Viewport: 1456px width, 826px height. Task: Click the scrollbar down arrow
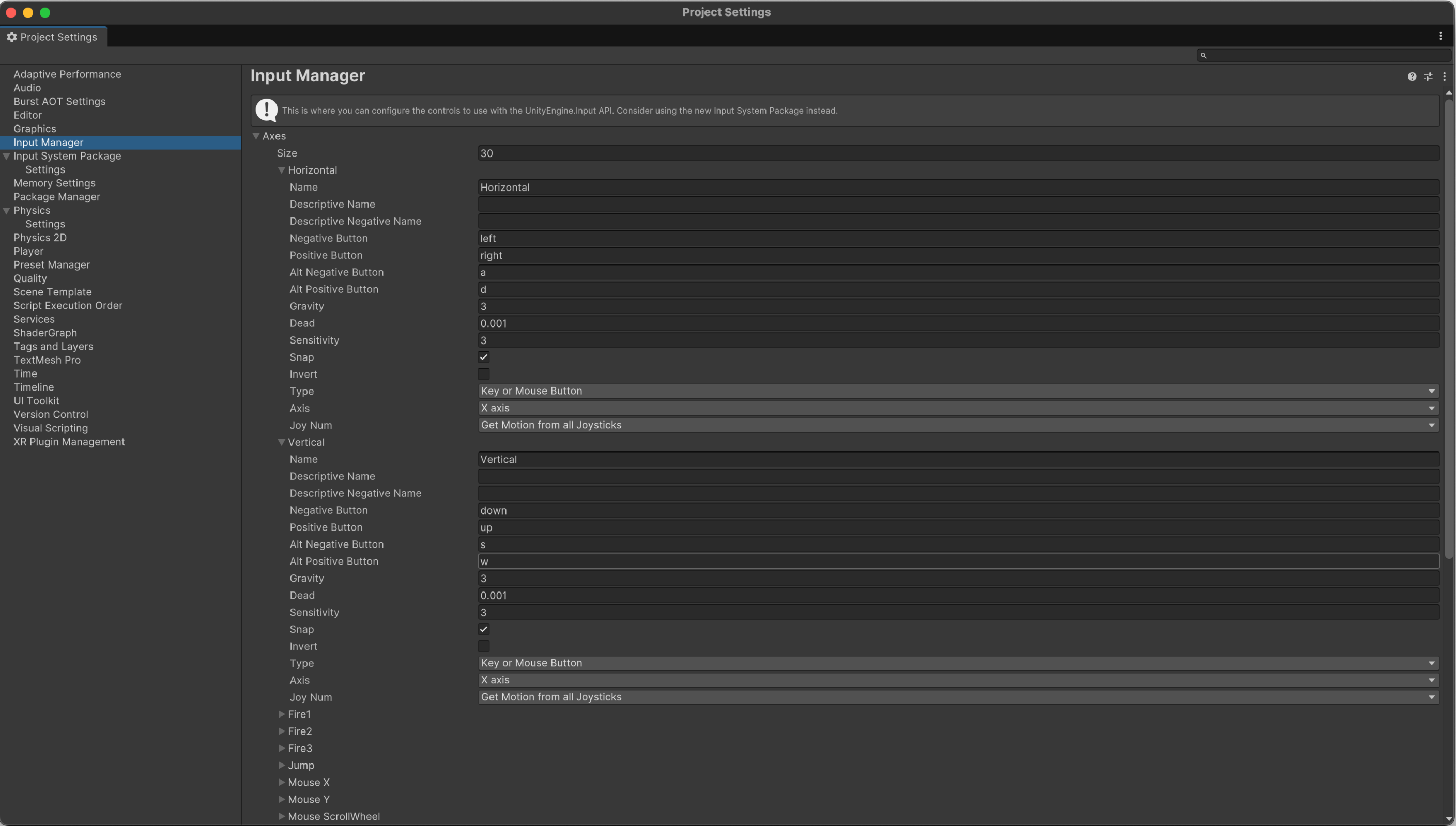(x=1449, y=819)
